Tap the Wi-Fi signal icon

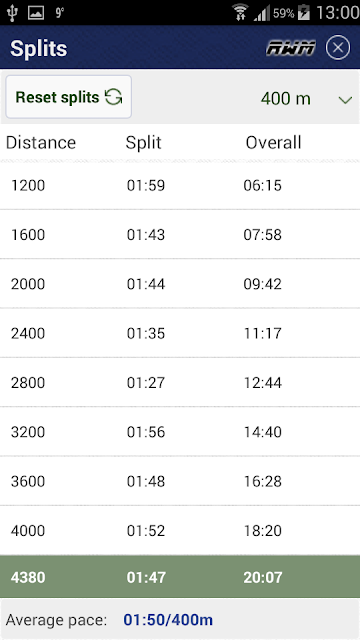(x=240, y=12)
